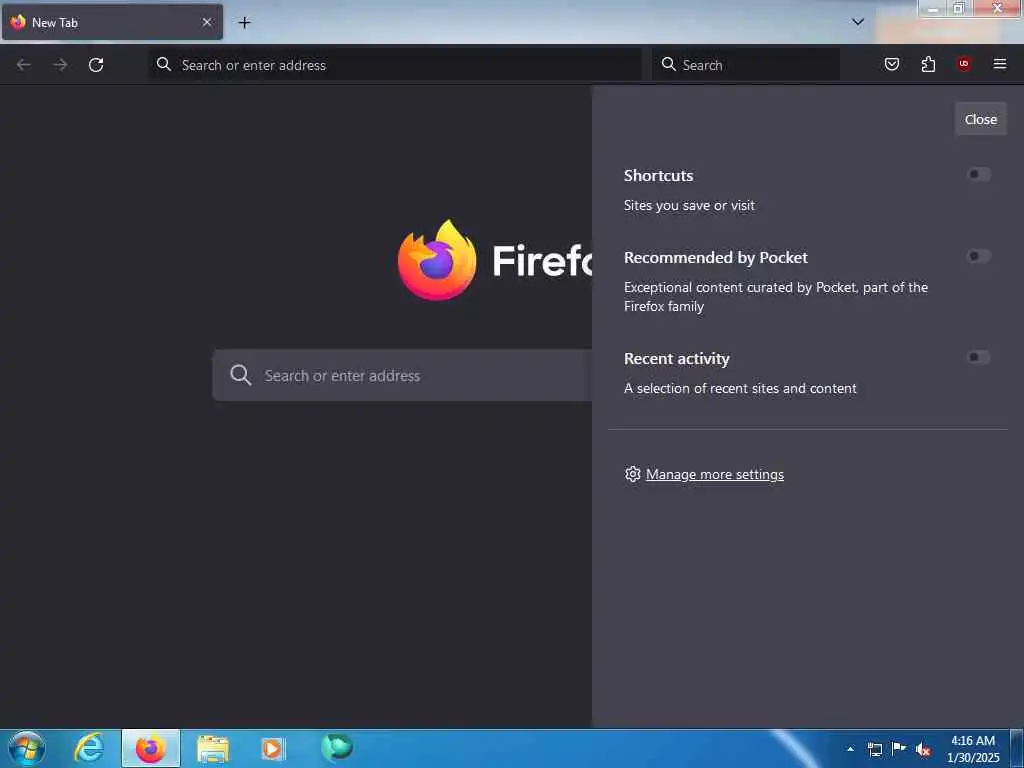Image resolution: width=1024 pixels, height=768 pixels.
Task: Open the Firefox hamburger application menu
Action: click(x=1000, y=64)
